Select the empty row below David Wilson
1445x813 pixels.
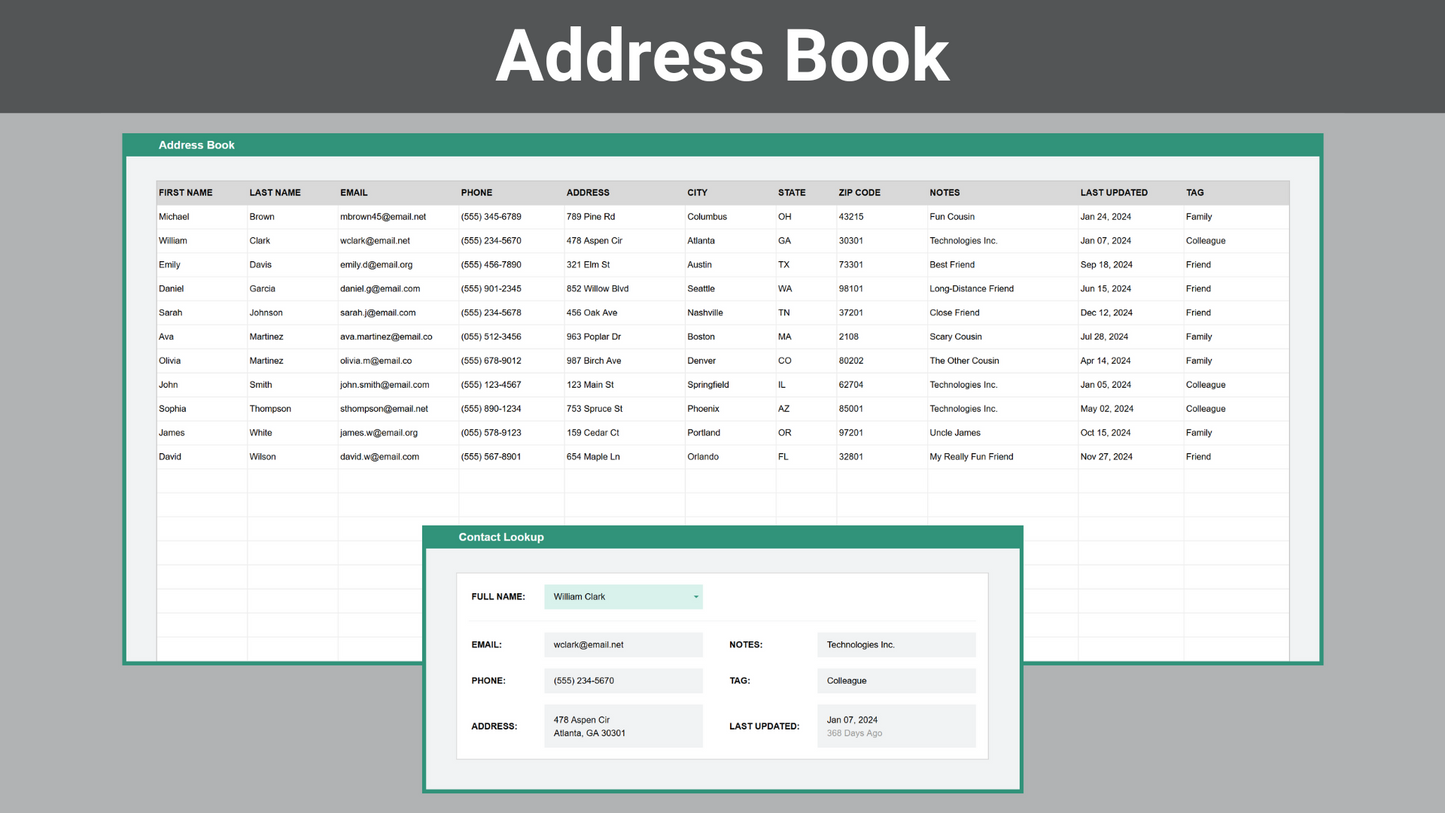[300, 480]
